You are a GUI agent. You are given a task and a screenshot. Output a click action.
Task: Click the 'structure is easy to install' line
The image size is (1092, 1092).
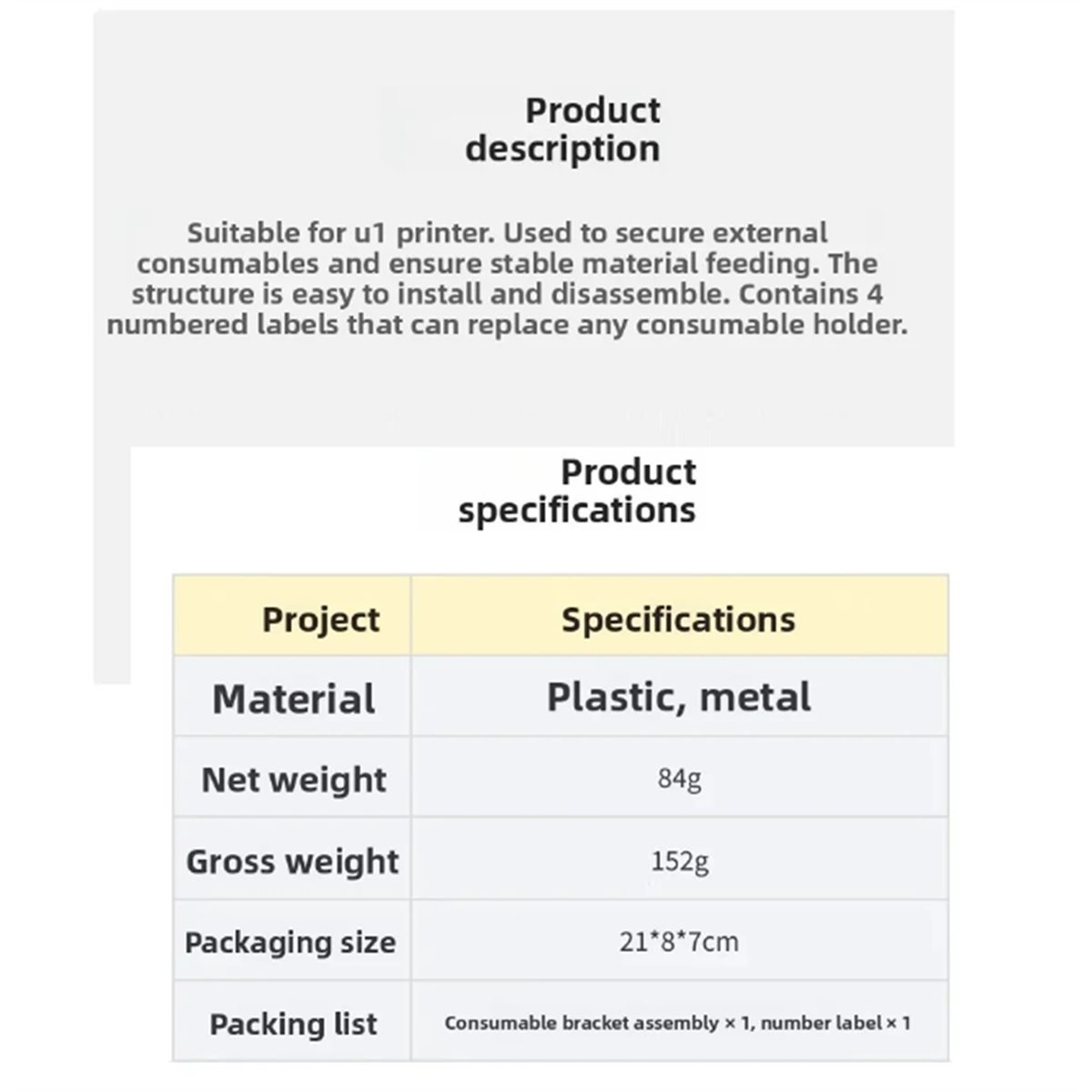coord(508,294)
